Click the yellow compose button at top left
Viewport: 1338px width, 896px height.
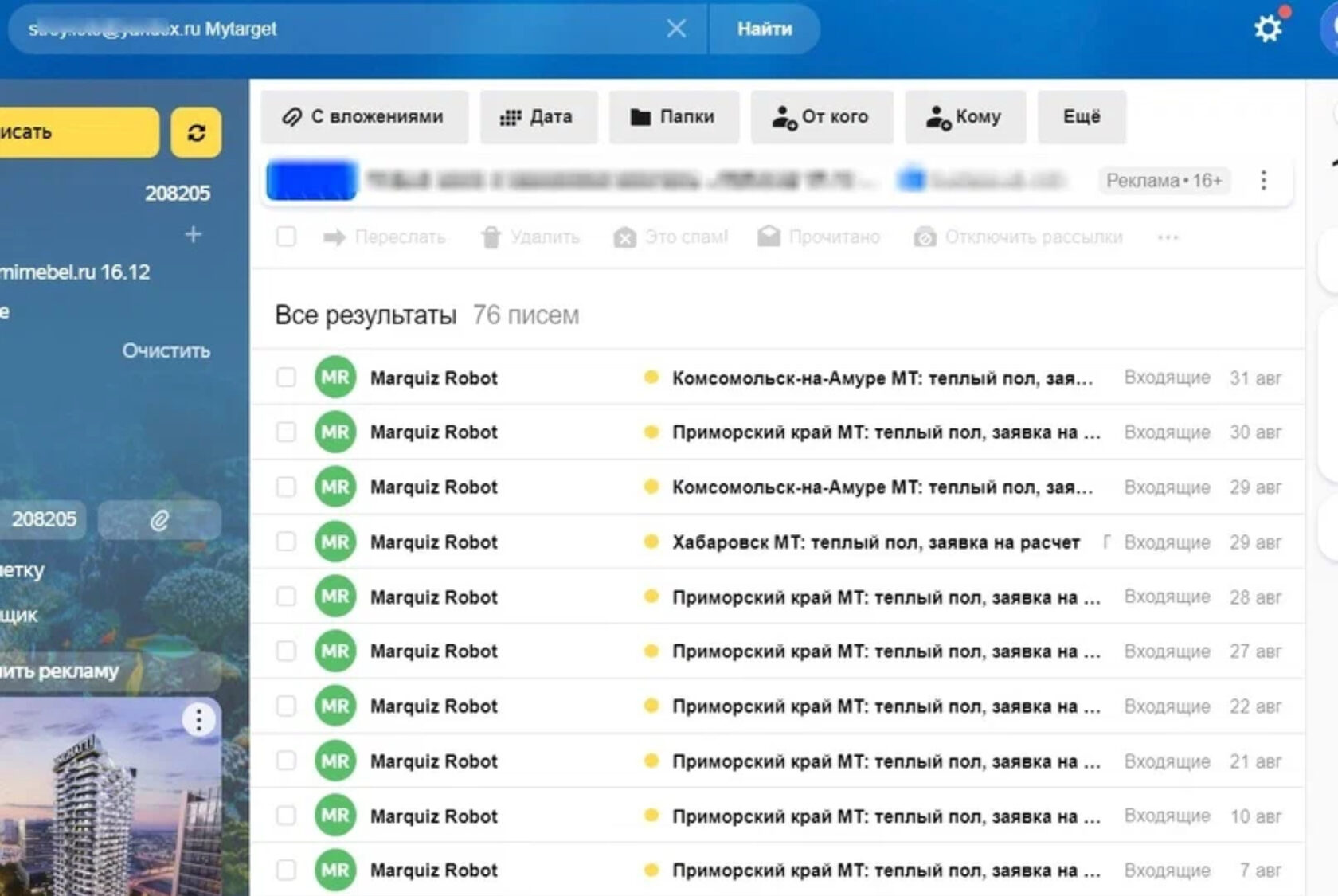(78, 132)
